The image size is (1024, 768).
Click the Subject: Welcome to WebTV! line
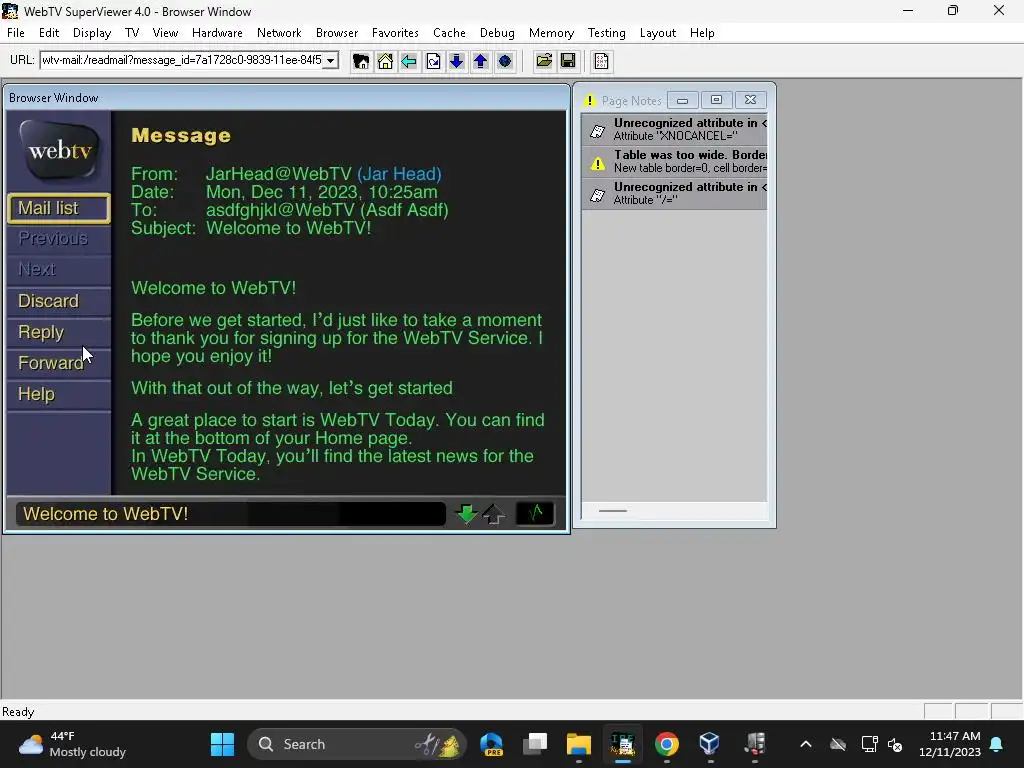click(251, 228)
